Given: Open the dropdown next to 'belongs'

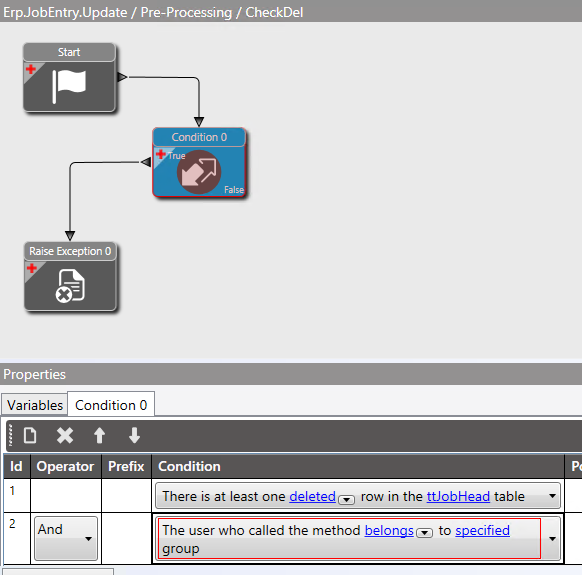Looking at the screenshot, I should pos(424,533).
